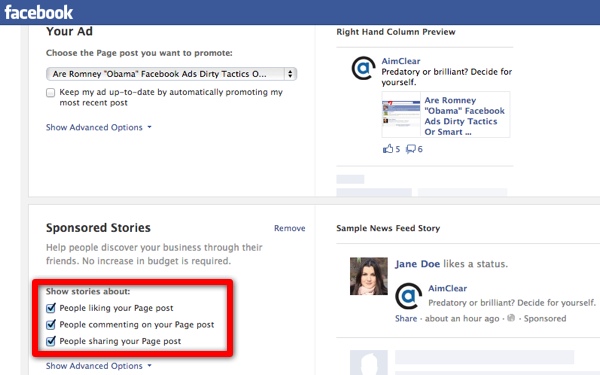This screenshot has width=600, height=375.
Task: Click the 'Sponsored' label in story
Action: click(x=545, y=318)
